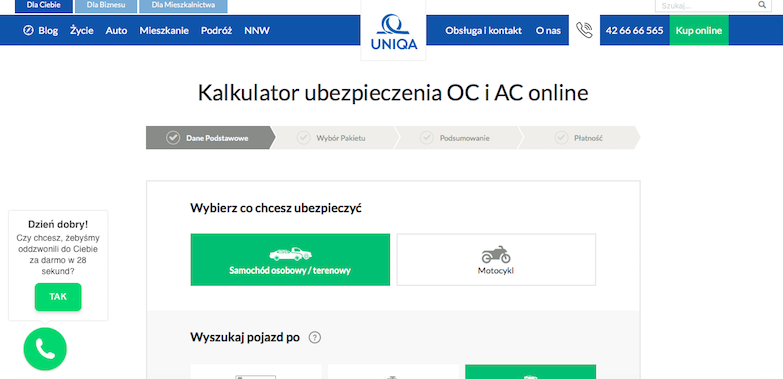Open the Blog menu item
The height and width of the screenshot is (379, 783).
coord(48,30)
